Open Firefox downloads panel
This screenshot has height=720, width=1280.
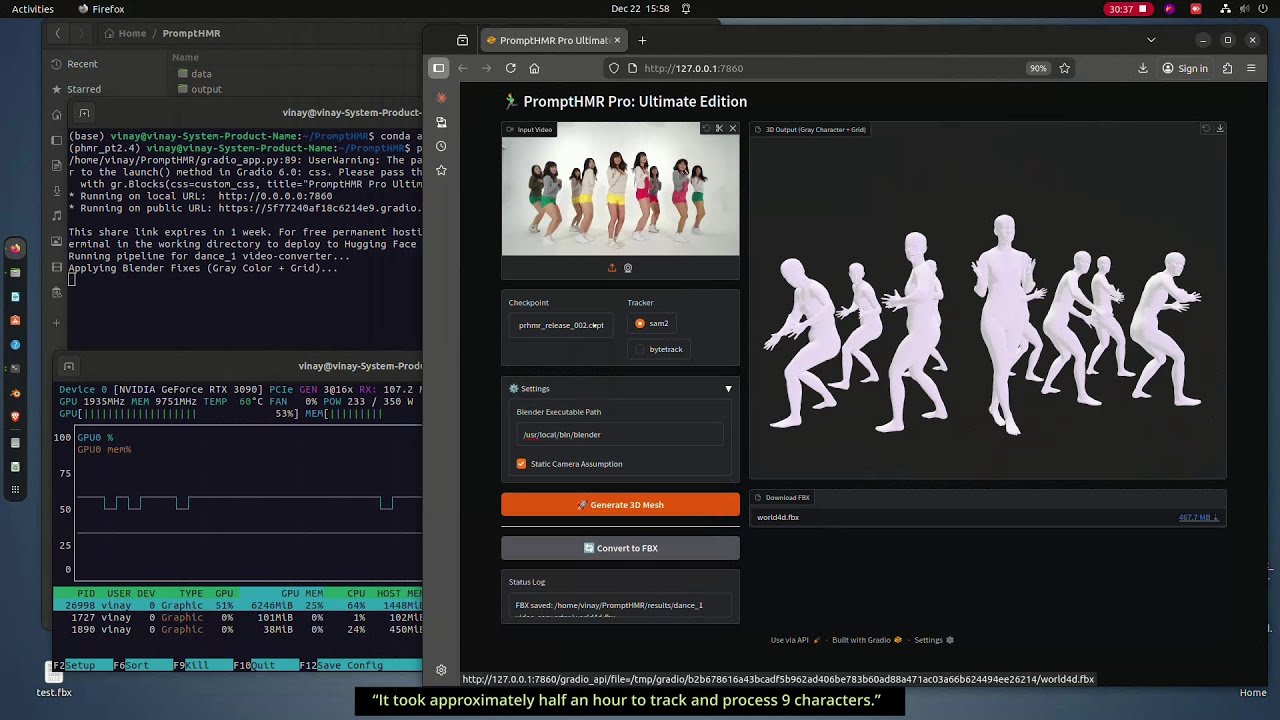1143,68
